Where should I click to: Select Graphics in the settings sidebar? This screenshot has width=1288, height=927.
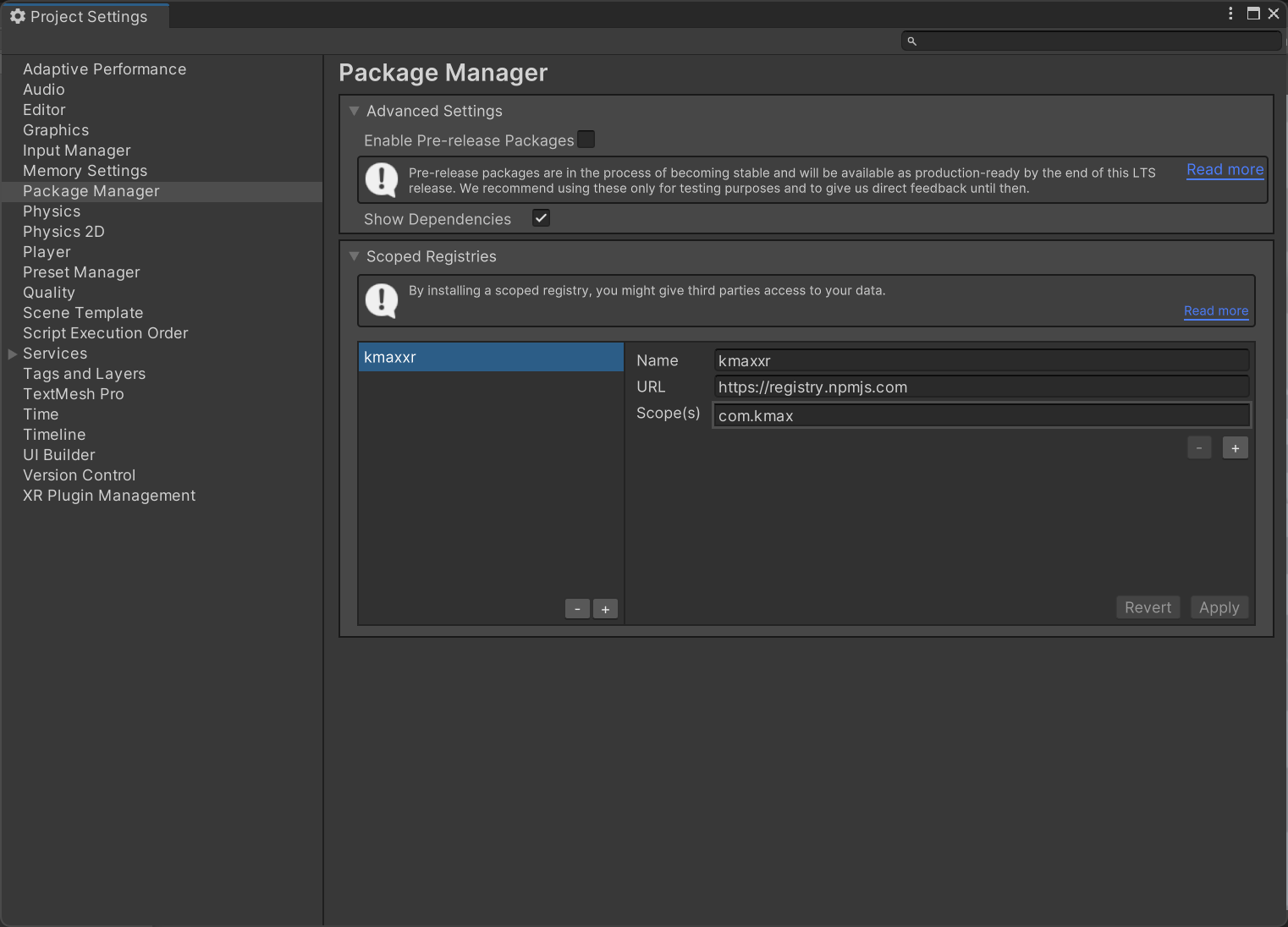pyautogui.click(x=56, y=129)
